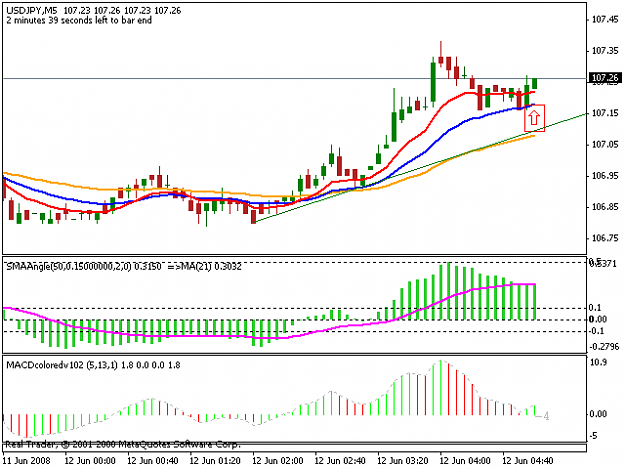Click the -5 scale label in MACD panel
The image size is (625, 469).
tap(593, 436)
